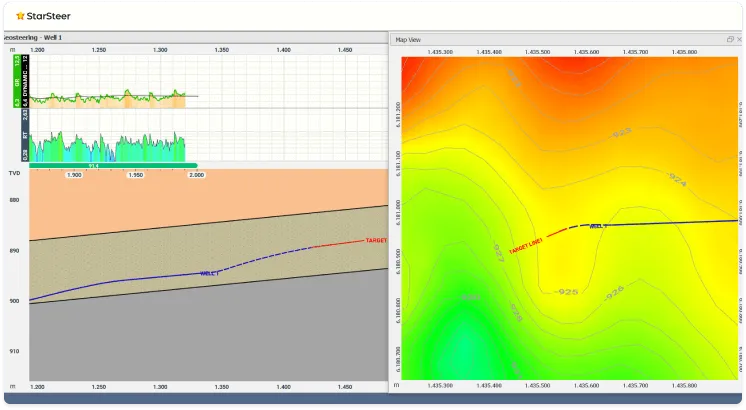746x410 pixels.
Task: Select the -923 contour label
Action: (x=621, y=133)
